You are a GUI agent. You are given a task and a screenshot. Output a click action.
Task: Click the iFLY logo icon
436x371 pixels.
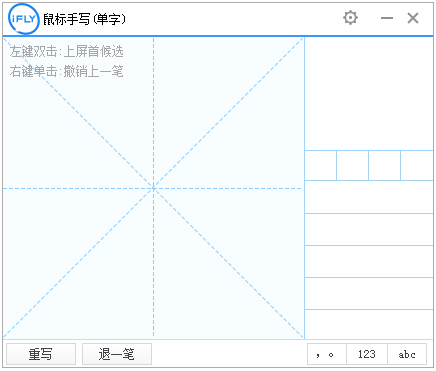coord(24,19)
